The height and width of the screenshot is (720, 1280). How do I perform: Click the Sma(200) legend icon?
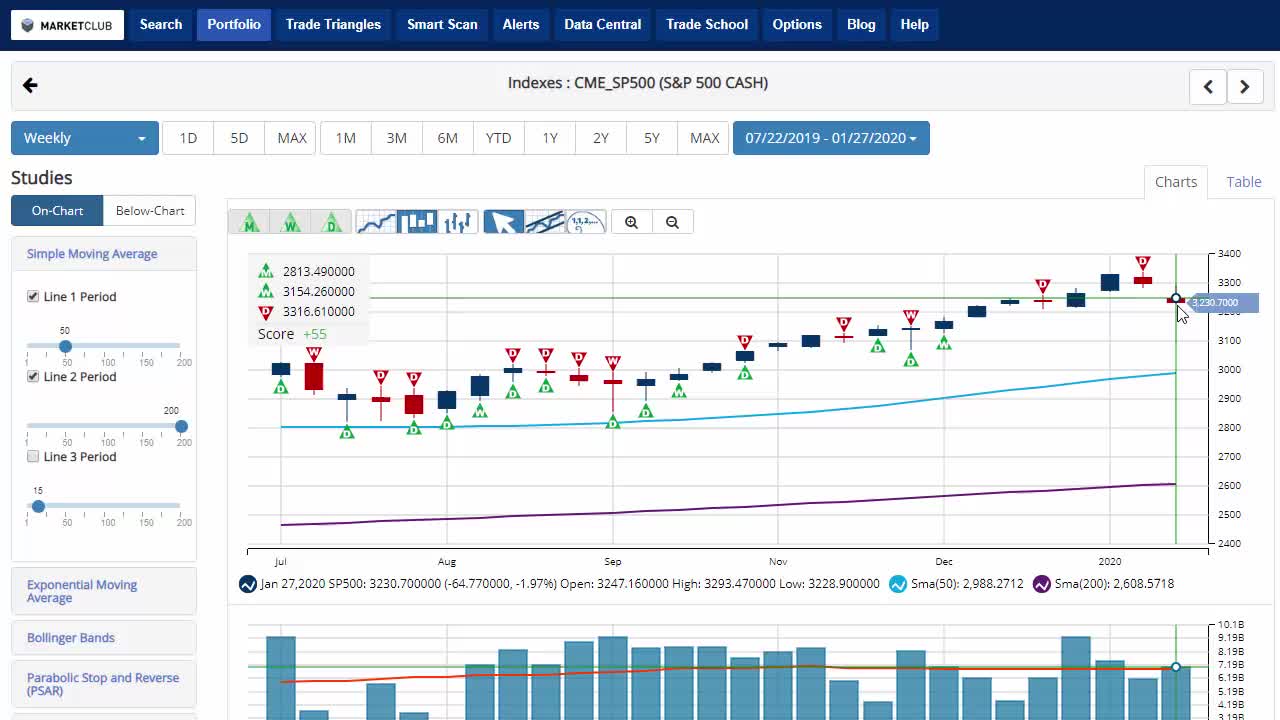pyautogui.click(x=1042, y=584)
